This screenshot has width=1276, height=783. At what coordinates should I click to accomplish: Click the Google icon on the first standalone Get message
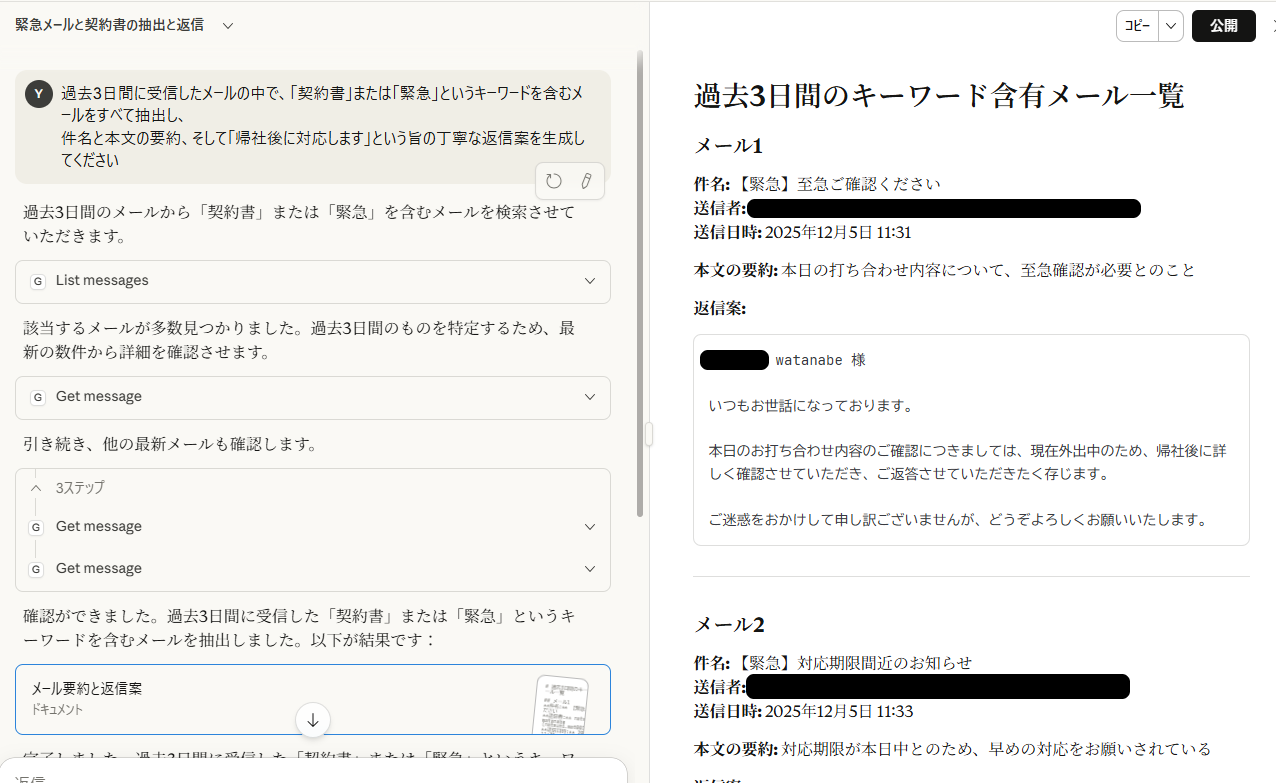tap(38, 398)
